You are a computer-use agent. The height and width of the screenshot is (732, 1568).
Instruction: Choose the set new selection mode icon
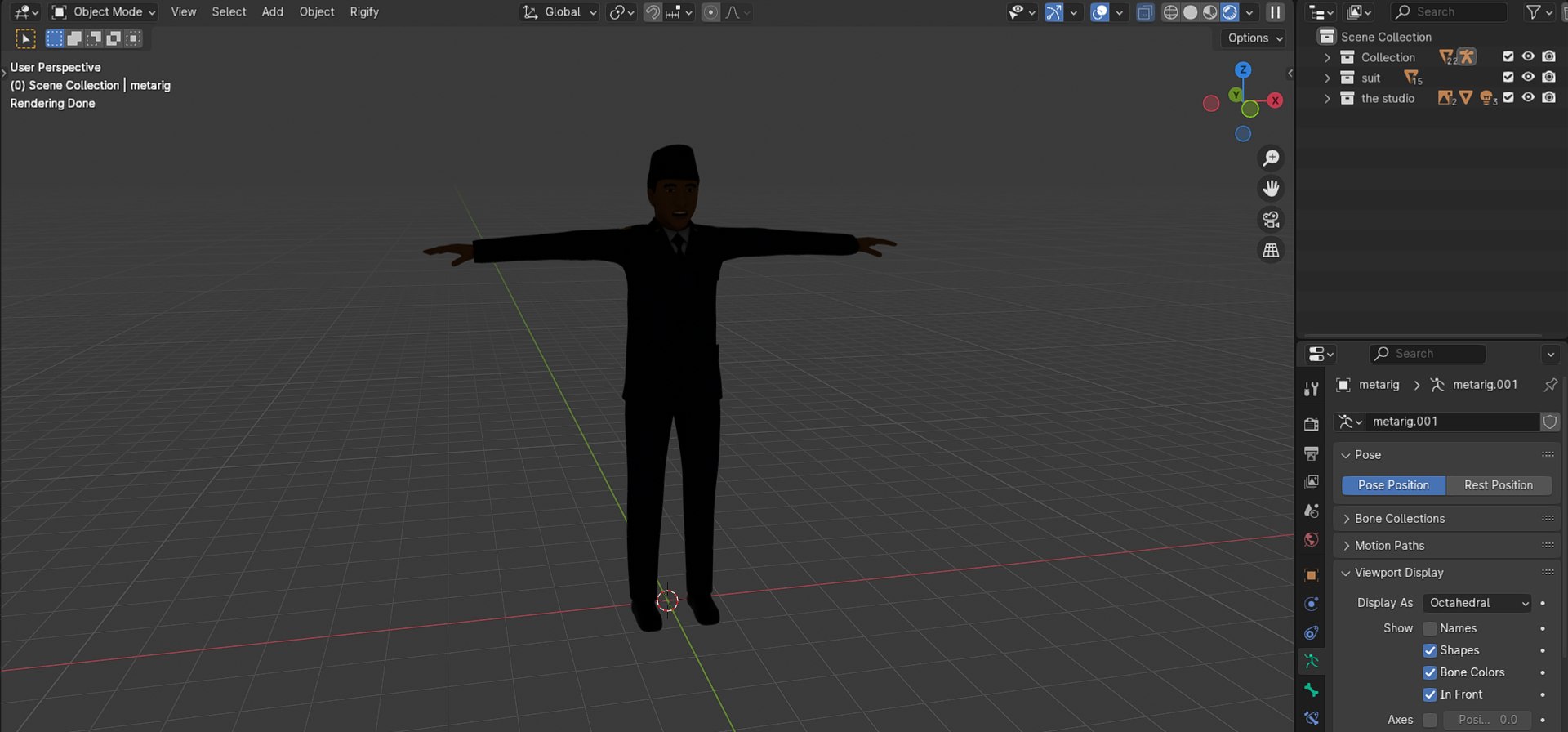click(x=55, y=38)
